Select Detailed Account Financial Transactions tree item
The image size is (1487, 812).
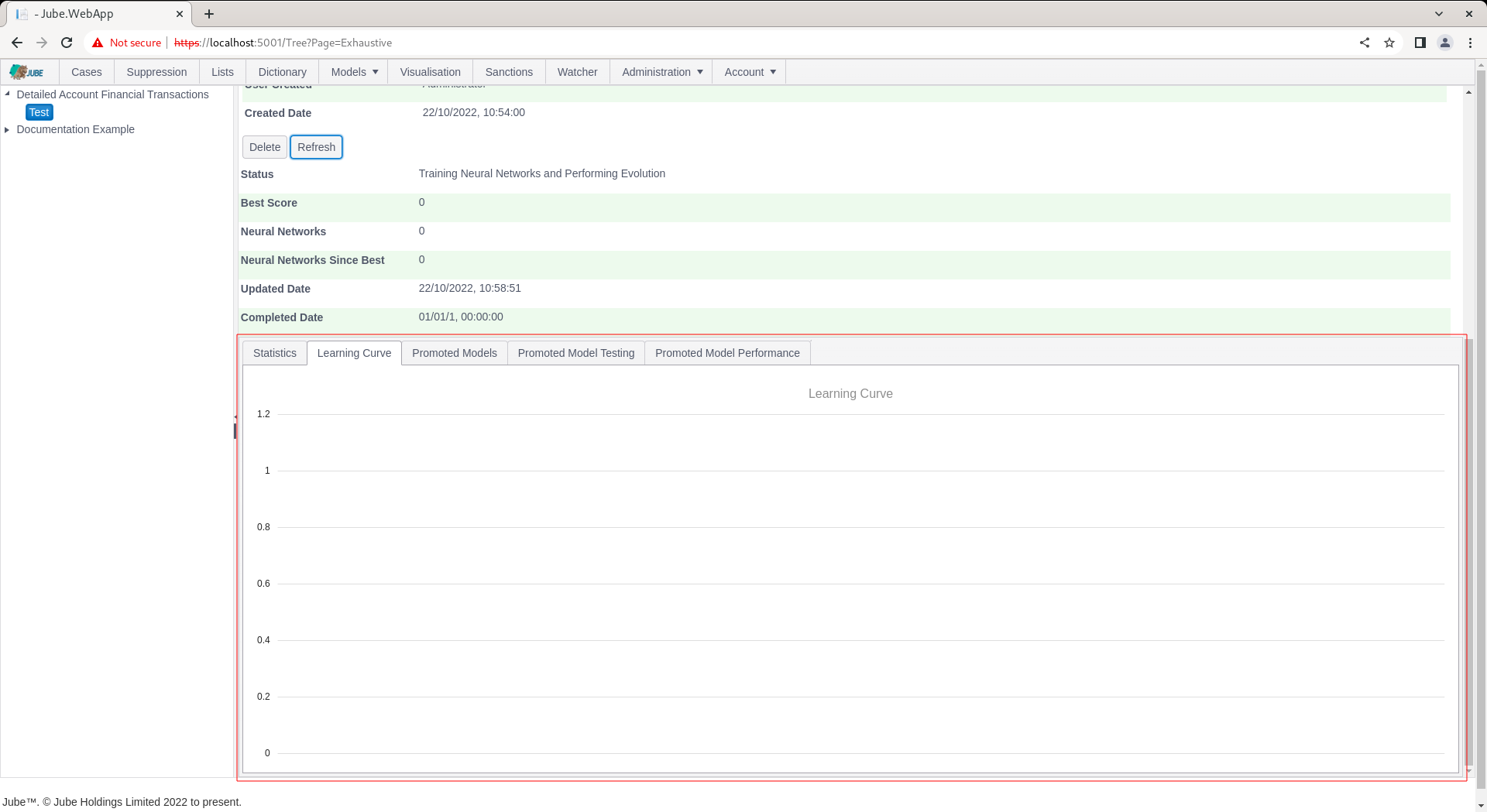click(x=112, y=94)
